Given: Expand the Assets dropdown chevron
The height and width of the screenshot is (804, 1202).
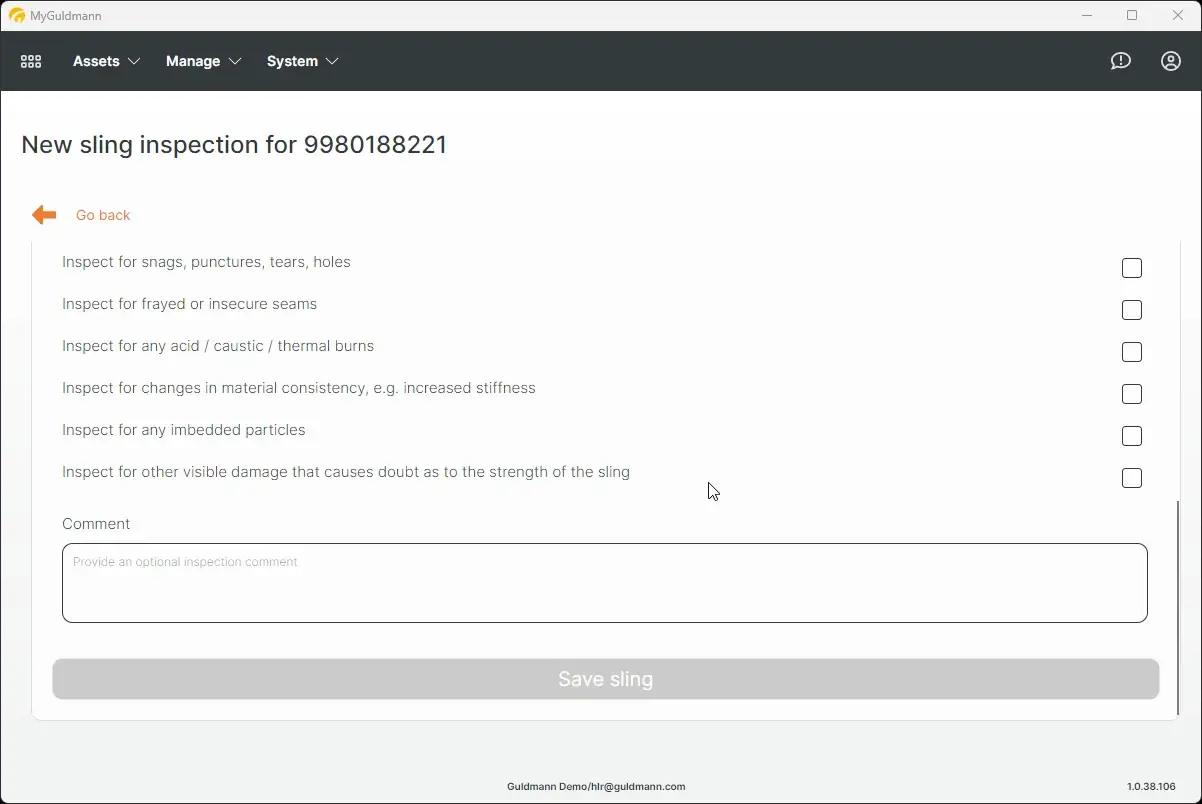Looking at the screenshot, I should 137,61.
